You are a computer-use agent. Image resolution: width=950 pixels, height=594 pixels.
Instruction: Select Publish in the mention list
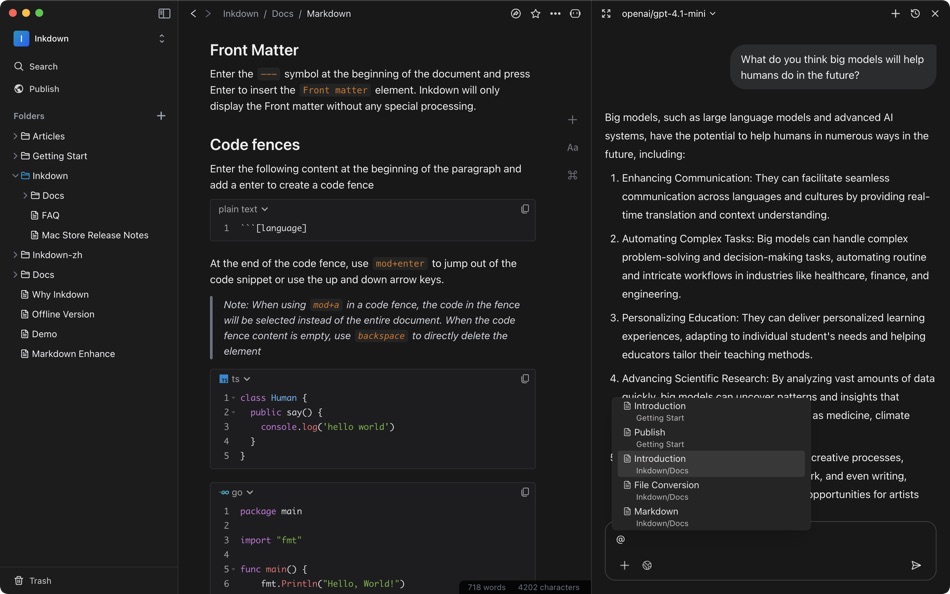click(x=711, y=438)
